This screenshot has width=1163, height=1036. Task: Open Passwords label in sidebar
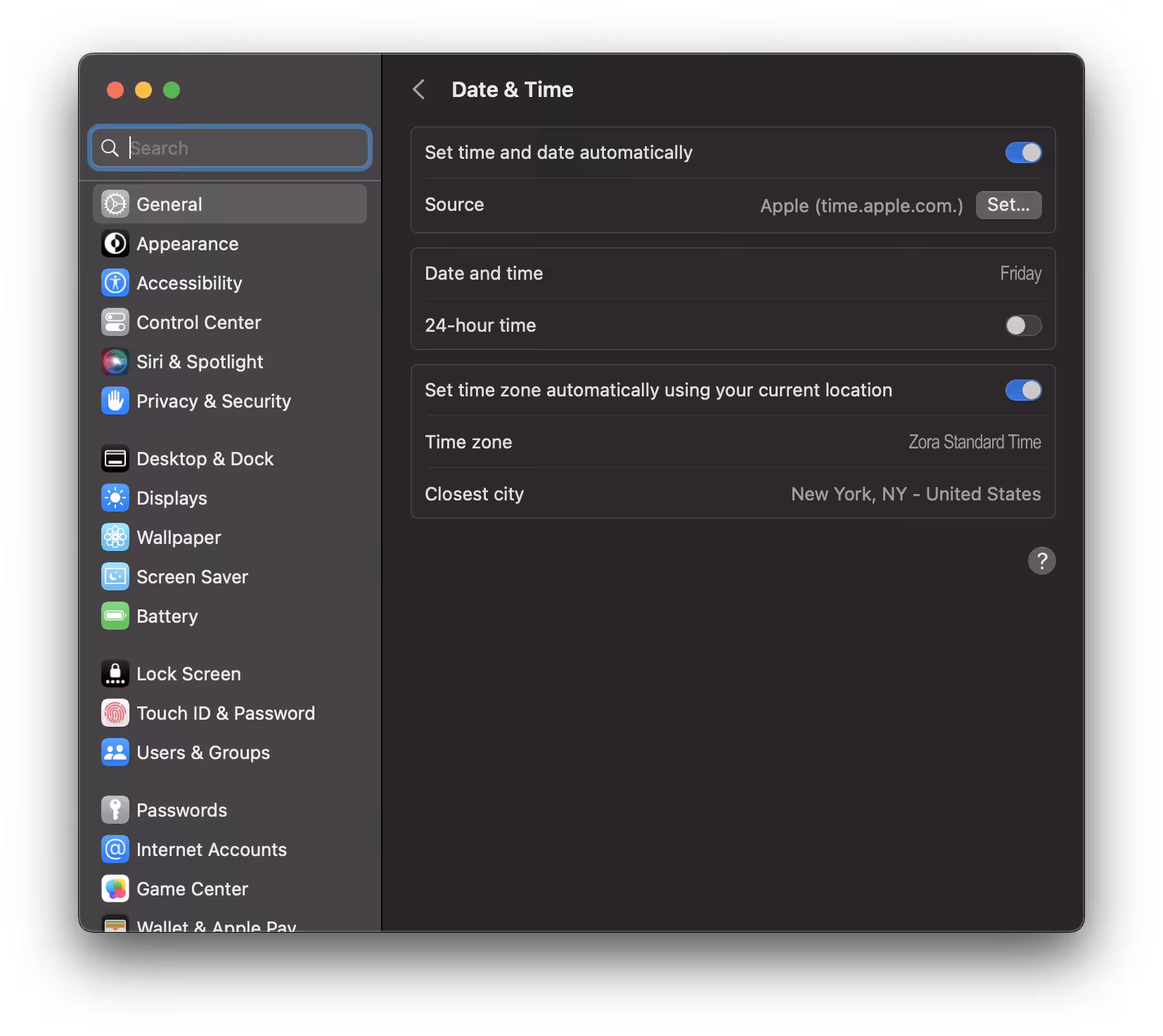[181, 810]
